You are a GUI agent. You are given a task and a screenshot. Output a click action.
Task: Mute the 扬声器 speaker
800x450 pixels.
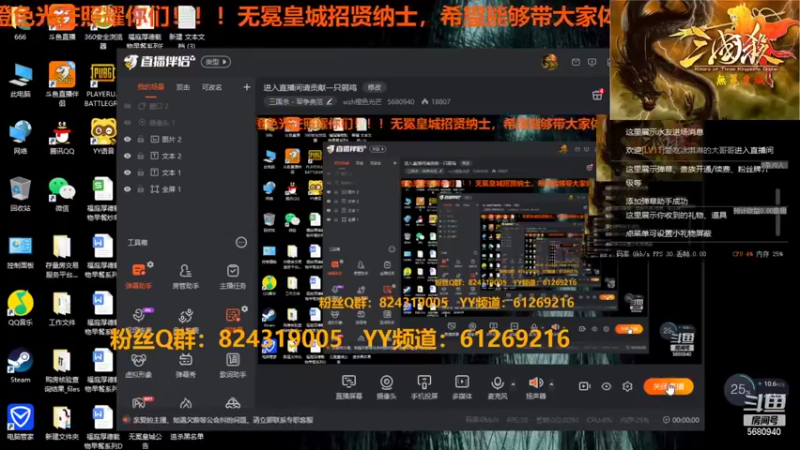point(535,387)
